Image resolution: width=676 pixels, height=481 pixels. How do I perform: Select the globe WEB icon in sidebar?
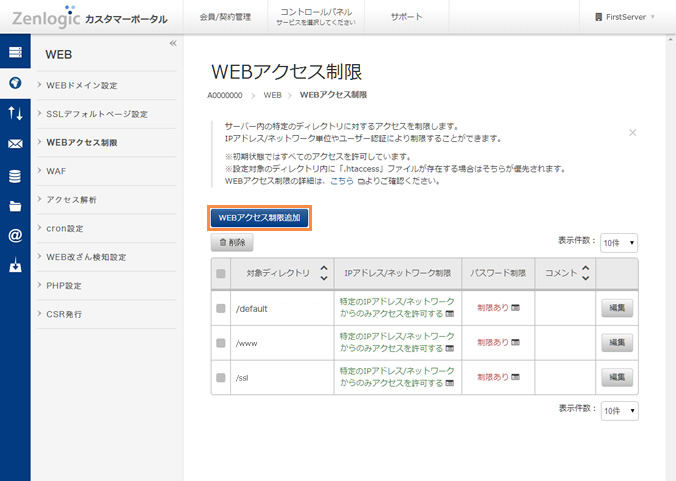point(15,83)
